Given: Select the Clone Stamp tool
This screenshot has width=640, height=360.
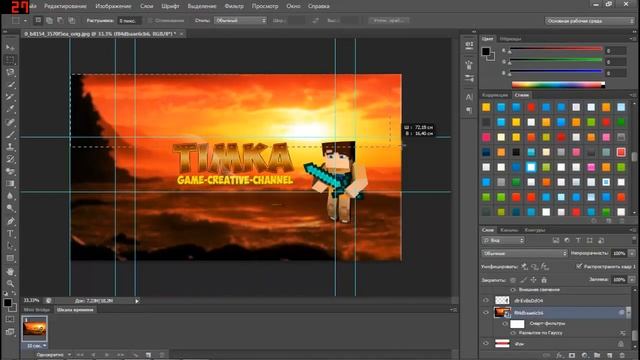Looking at the screenshot, I should point(10,147).
